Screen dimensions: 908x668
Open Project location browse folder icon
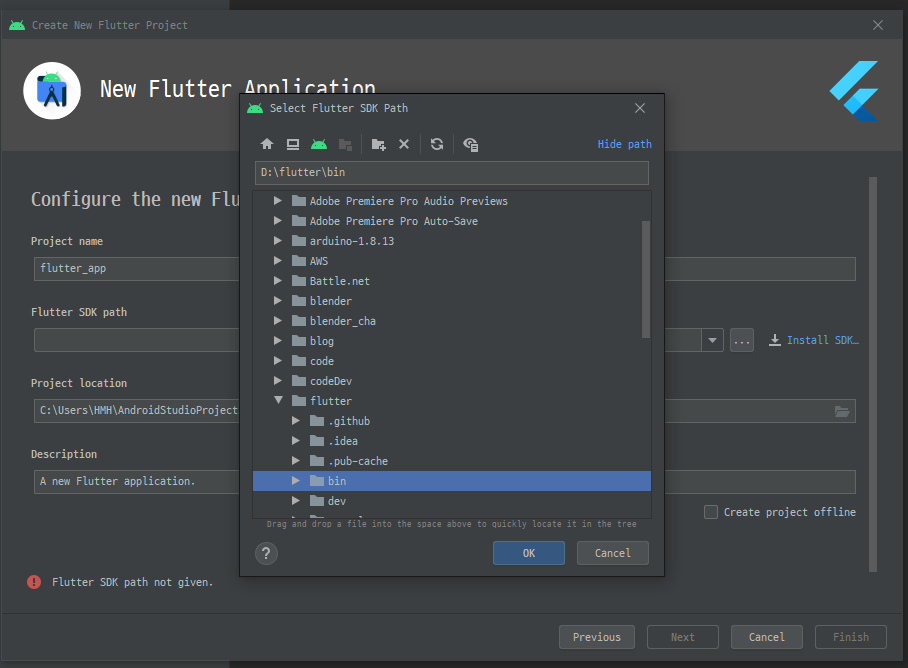click(842, 411)
